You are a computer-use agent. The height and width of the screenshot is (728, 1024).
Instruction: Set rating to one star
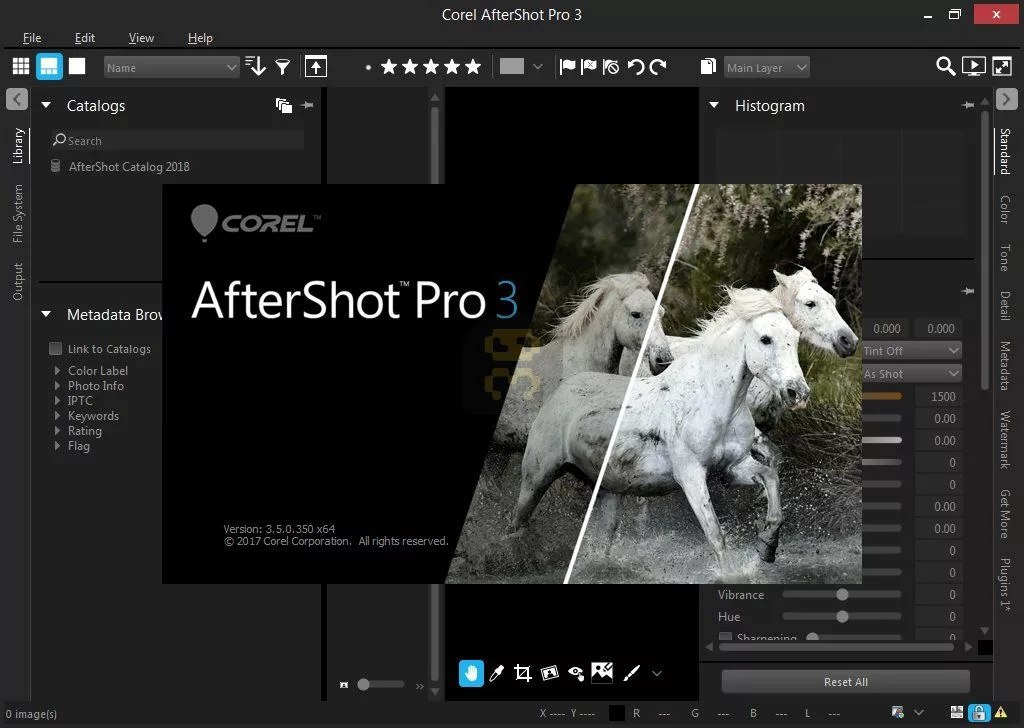tap(389, 67)
